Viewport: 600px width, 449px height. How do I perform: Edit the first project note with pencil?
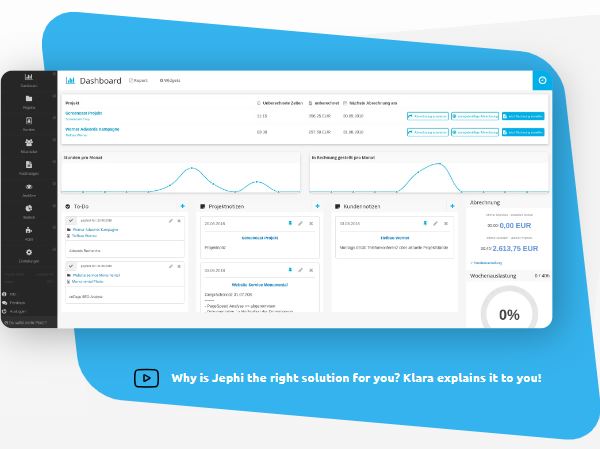pyautogui.click(x=300, y=223)
